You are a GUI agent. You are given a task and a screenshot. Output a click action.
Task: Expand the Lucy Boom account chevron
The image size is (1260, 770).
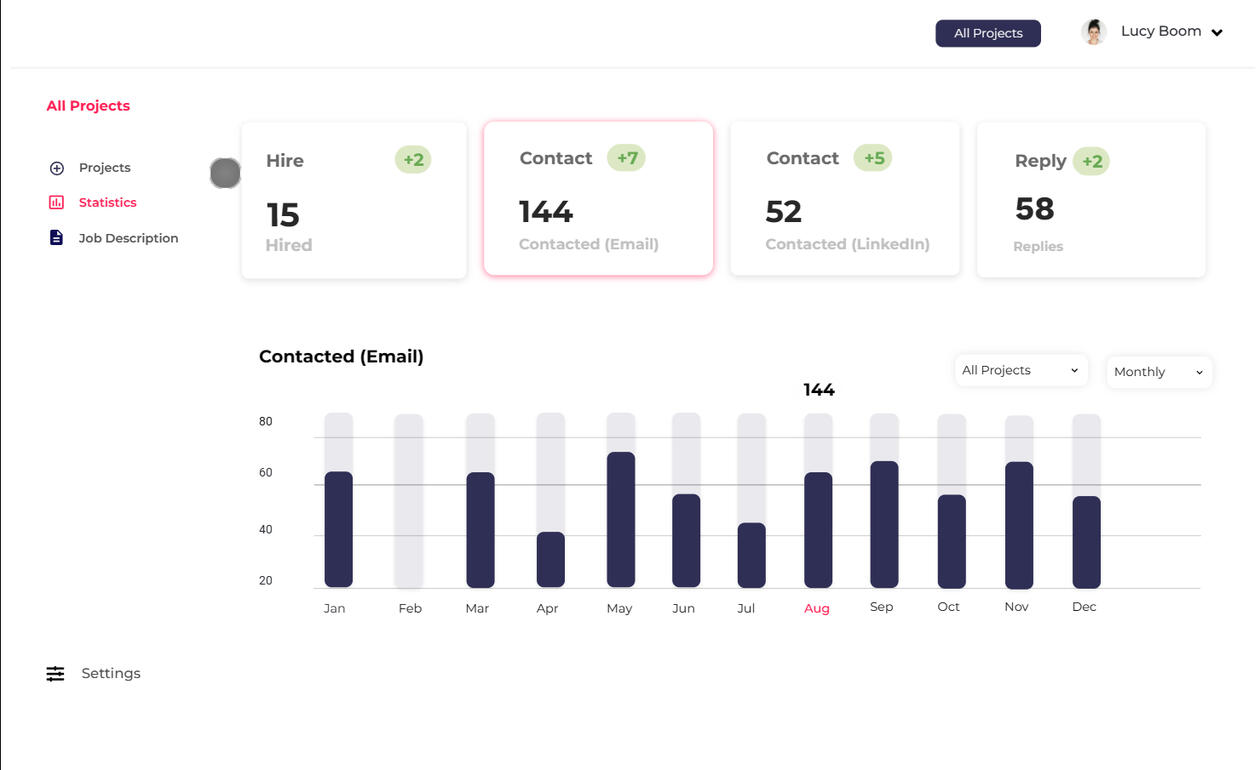(x=1217, y=33)
